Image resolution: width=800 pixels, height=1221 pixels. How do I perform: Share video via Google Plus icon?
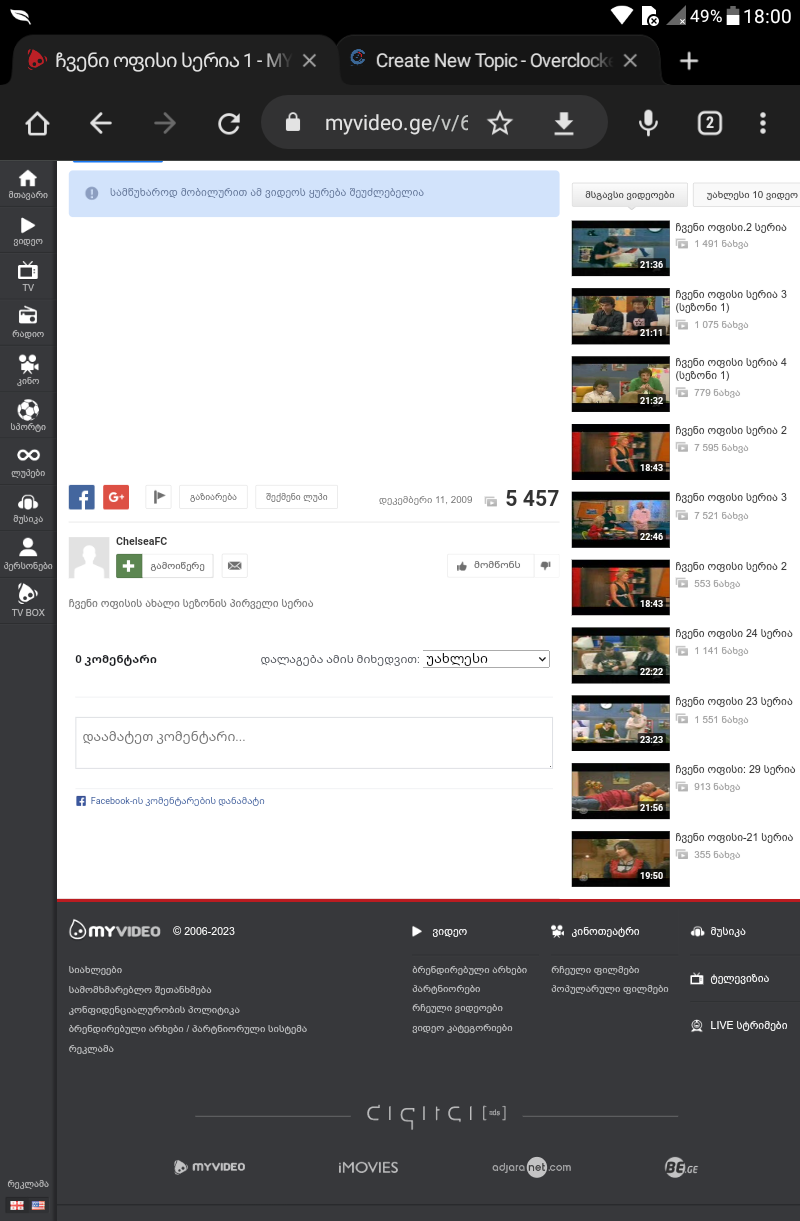pos(116,497)
